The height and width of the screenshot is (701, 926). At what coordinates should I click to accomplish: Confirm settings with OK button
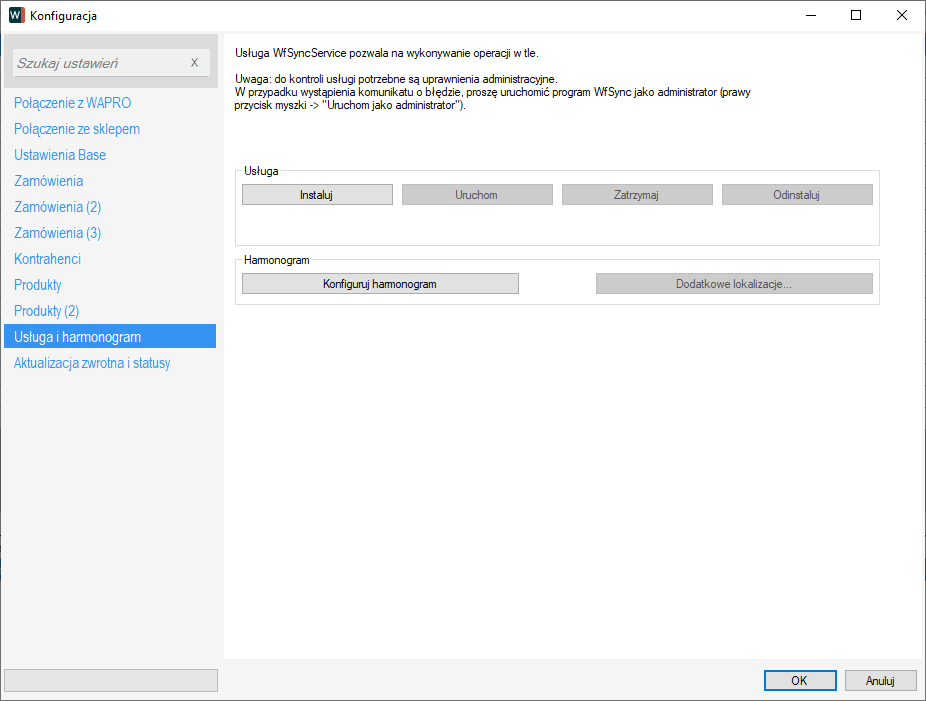[799, 680]
